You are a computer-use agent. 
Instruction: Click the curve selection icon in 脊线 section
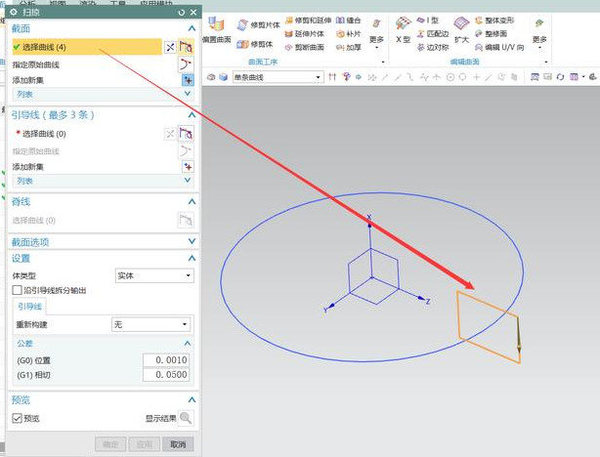pyautogui.click(x=186, y=220)
